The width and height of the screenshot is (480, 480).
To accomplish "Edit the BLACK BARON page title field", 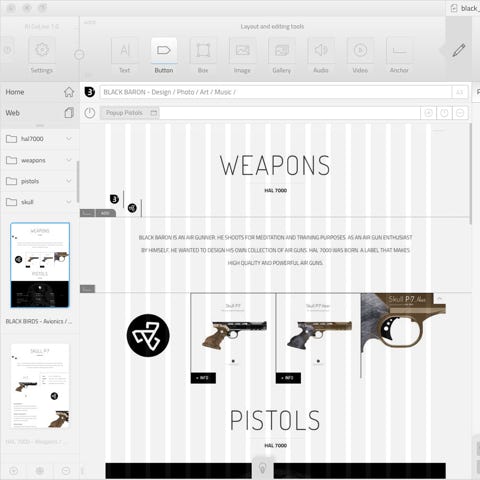I will [276, 92].
